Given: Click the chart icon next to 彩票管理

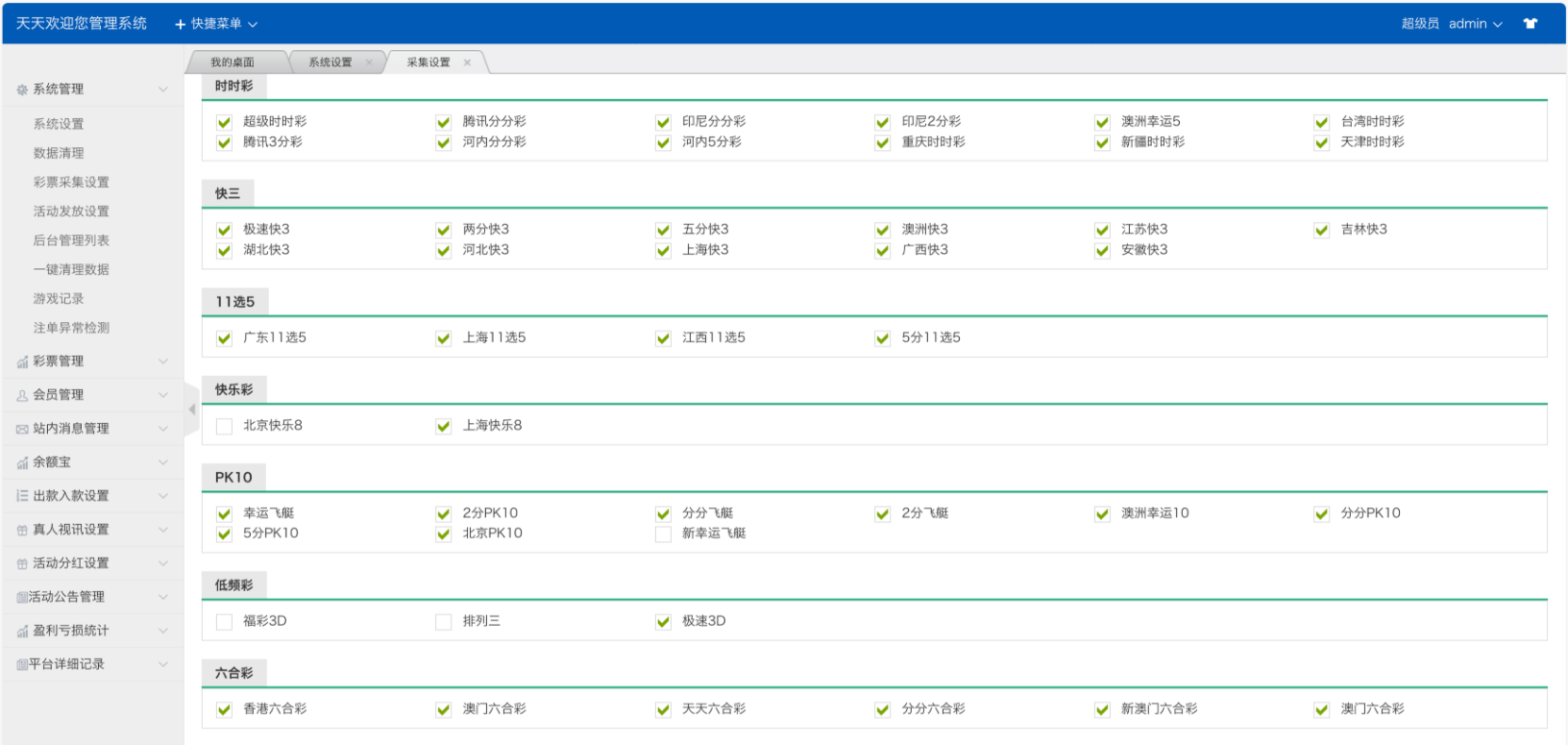Looking at the screenshot, I should point(22,361).
